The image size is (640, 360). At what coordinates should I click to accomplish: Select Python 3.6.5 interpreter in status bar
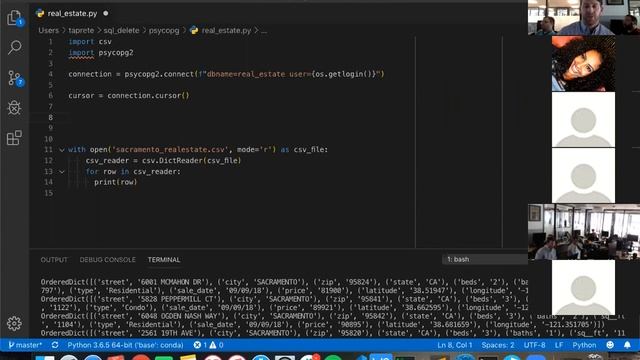tap(125, 345)
